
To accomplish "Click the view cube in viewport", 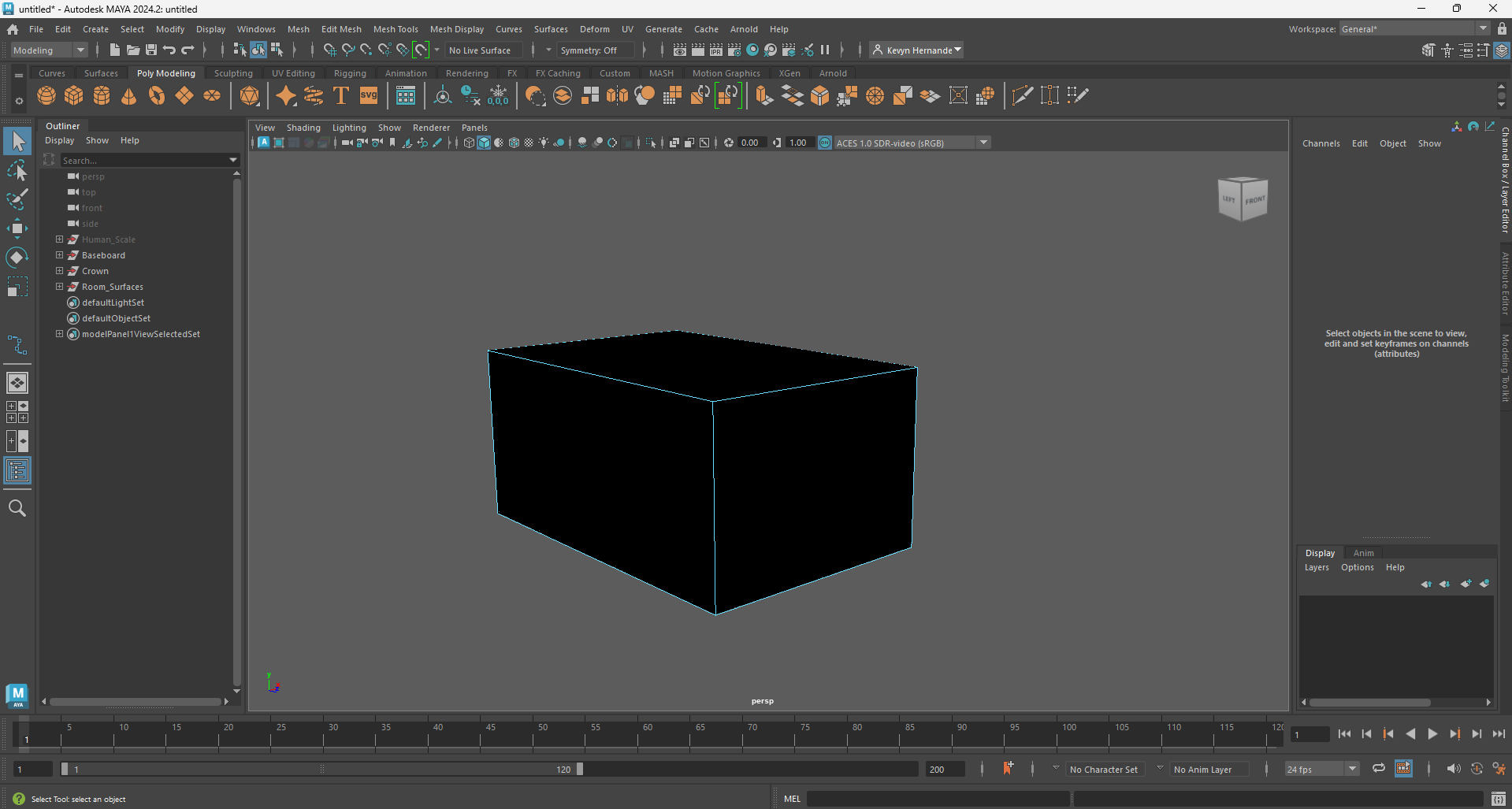I will 1243,199.
